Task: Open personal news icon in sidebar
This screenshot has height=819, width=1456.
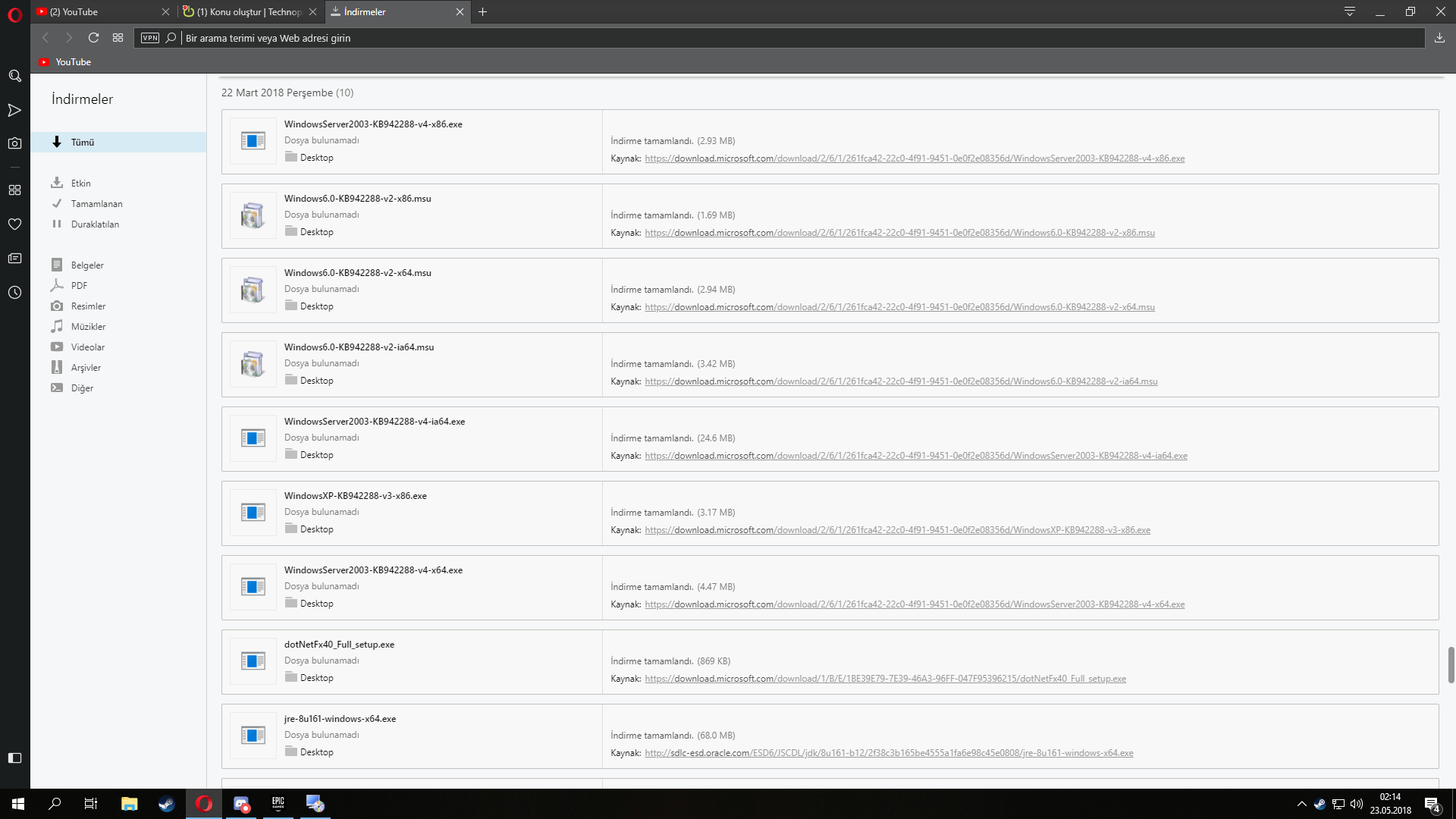Action: pyautogui.click(x=14, y=259)
